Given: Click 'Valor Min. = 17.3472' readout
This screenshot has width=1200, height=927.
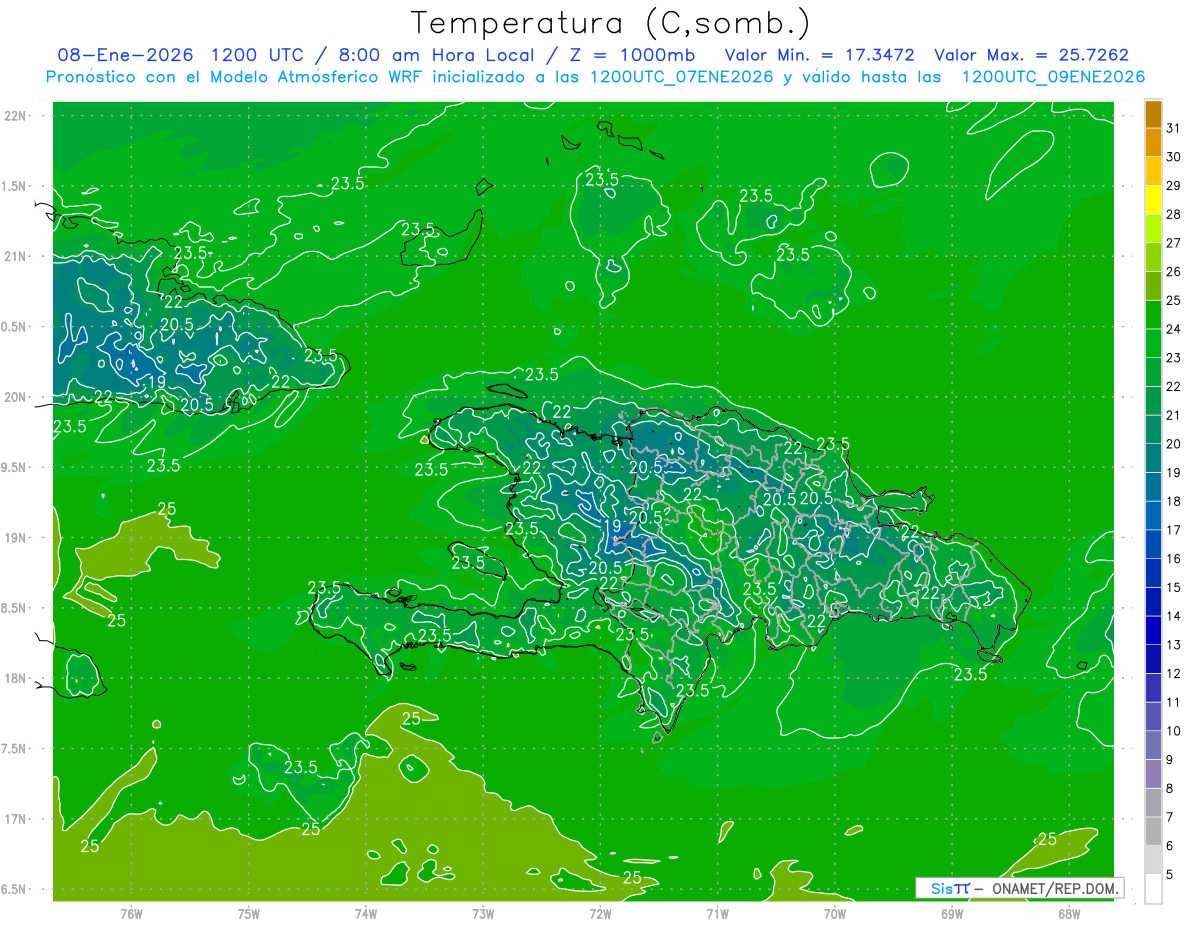Looking at the screenshot, I should (x=821, y=55).
